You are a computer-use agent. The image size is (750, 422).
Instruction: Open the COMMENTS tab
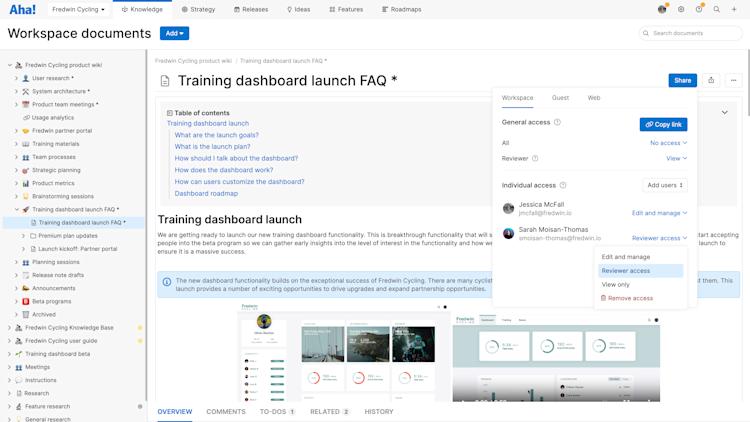[226, 411]
